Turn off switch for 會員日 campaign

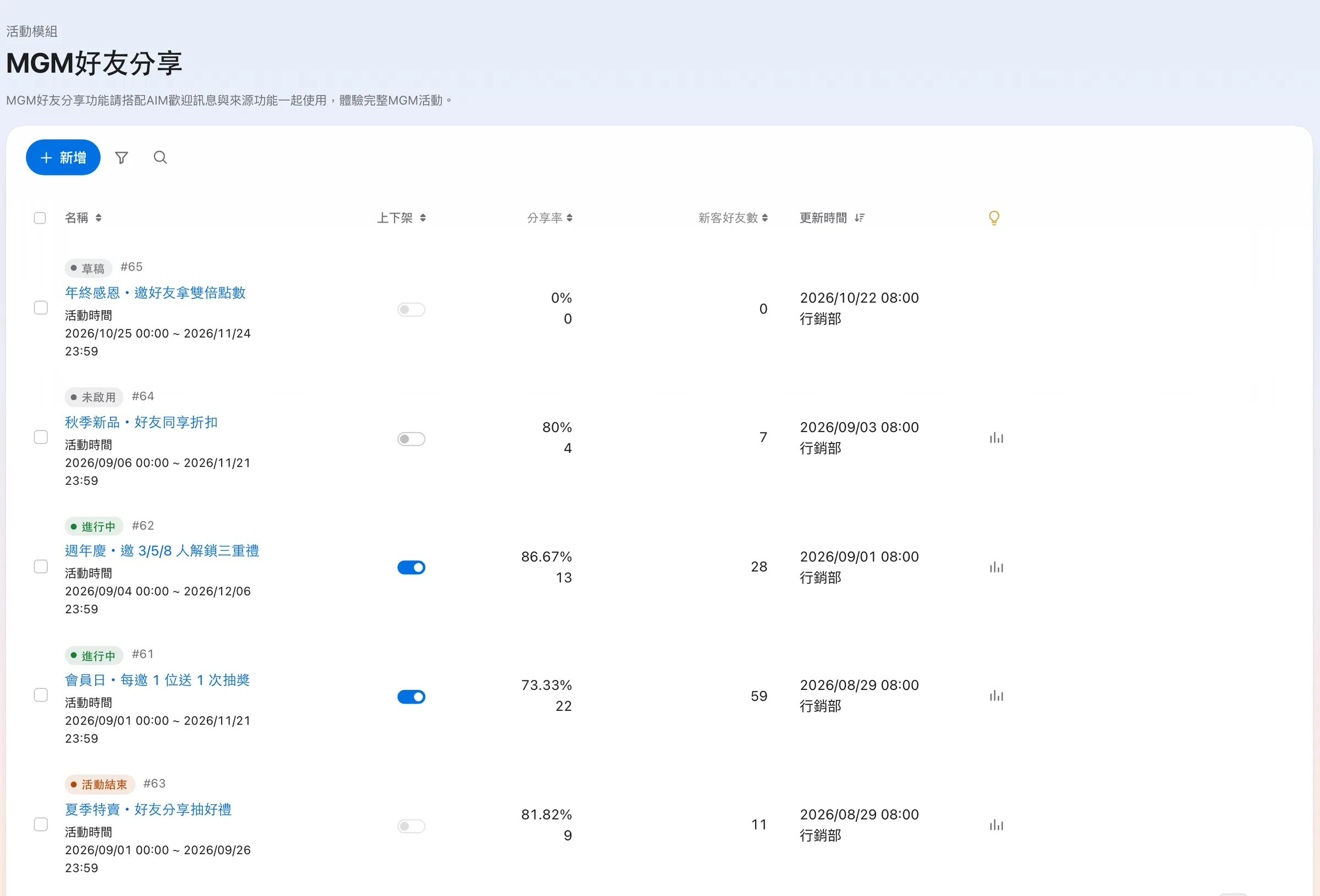click(x=411, y=696)
